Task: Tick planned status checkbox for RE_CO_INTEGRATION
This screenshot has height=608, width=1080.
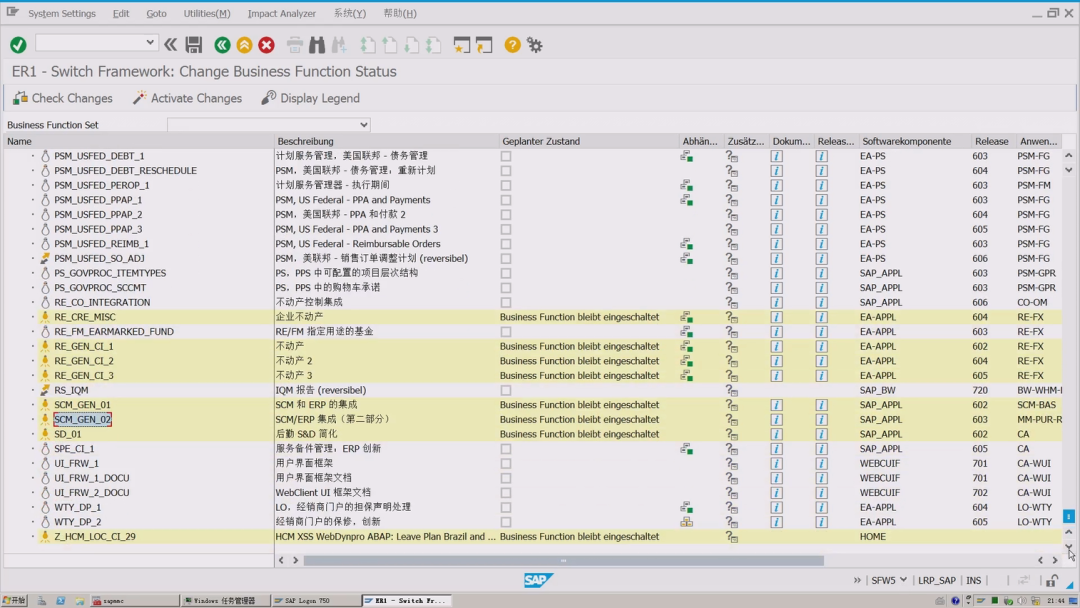Action: pyautogui.click(x=506, y=302)
